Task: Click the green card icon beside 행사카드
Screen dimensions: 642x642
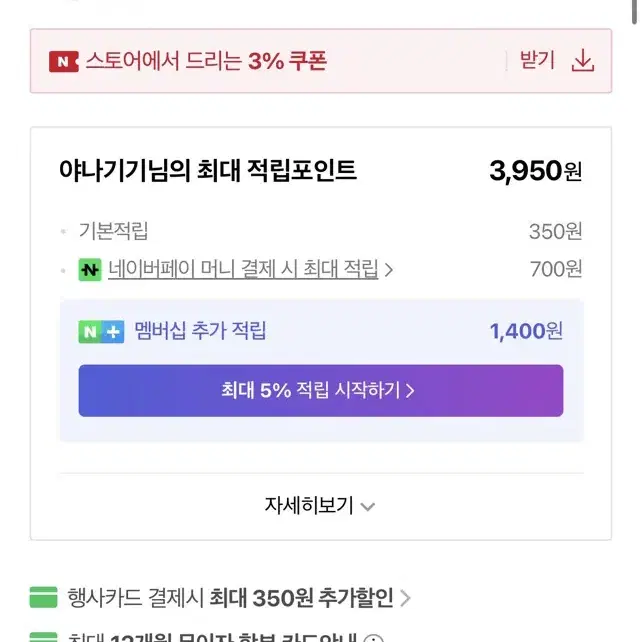Action: pyautogui.click(x=43, y=597)
